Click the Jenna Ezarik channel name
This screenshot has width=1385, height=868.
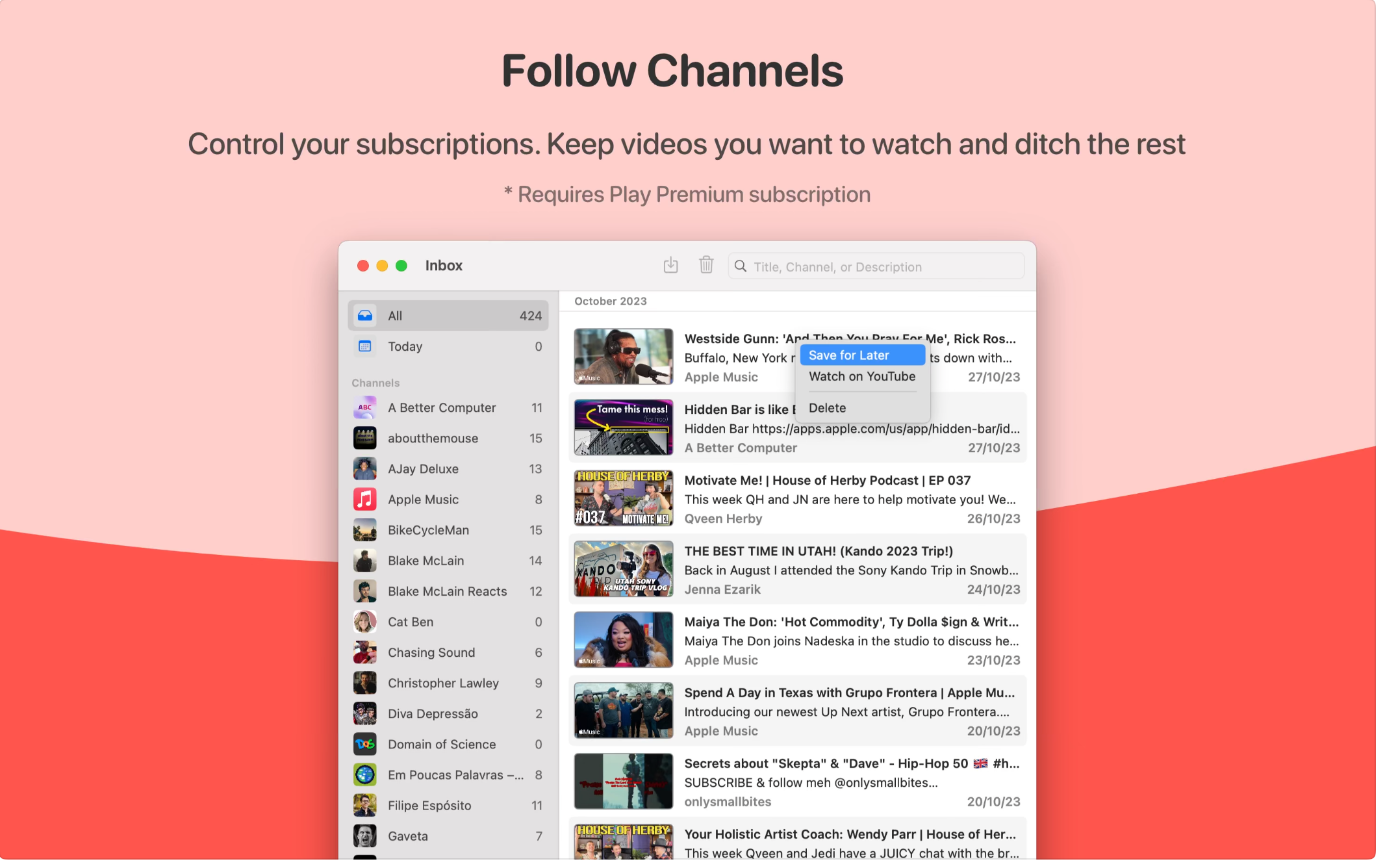tap(722, 589)
